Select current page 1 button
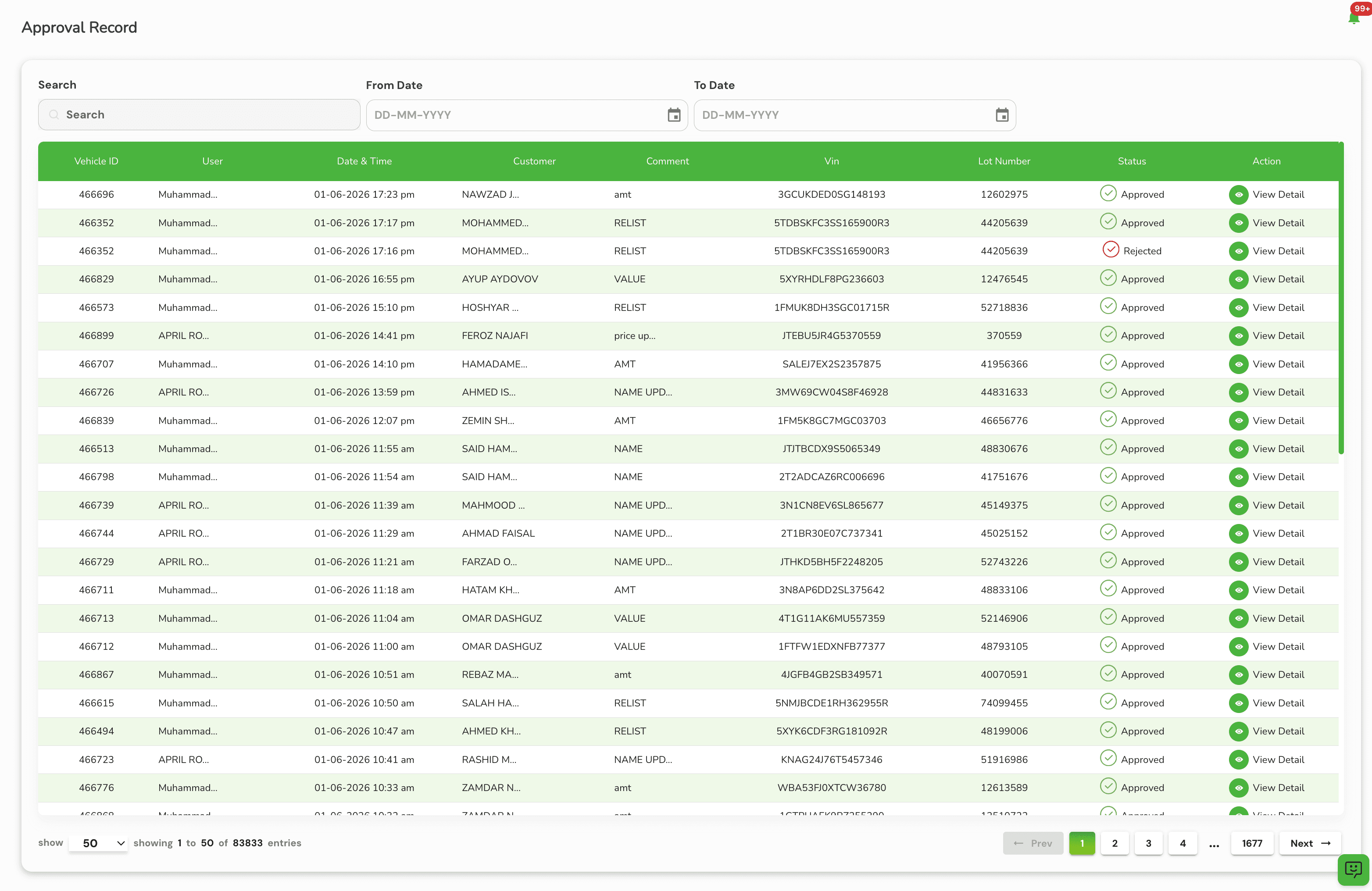 click(x=1082, y=843)
